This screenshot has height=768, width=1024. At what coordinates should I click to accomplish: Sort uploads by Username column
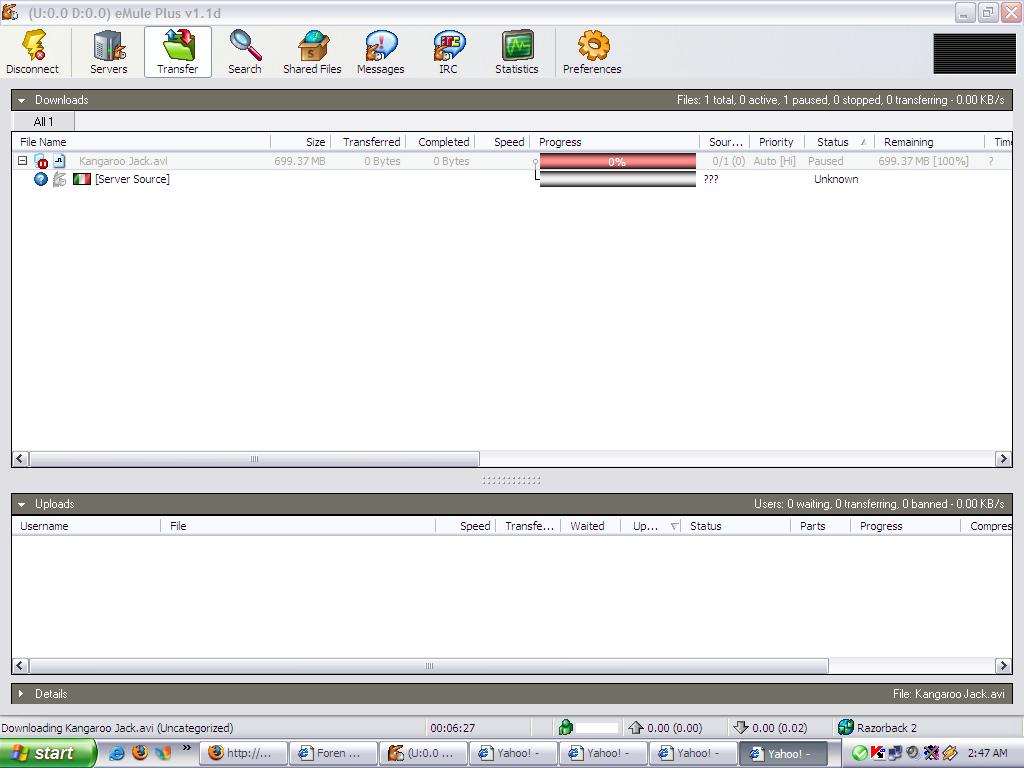tap(86, 526)
